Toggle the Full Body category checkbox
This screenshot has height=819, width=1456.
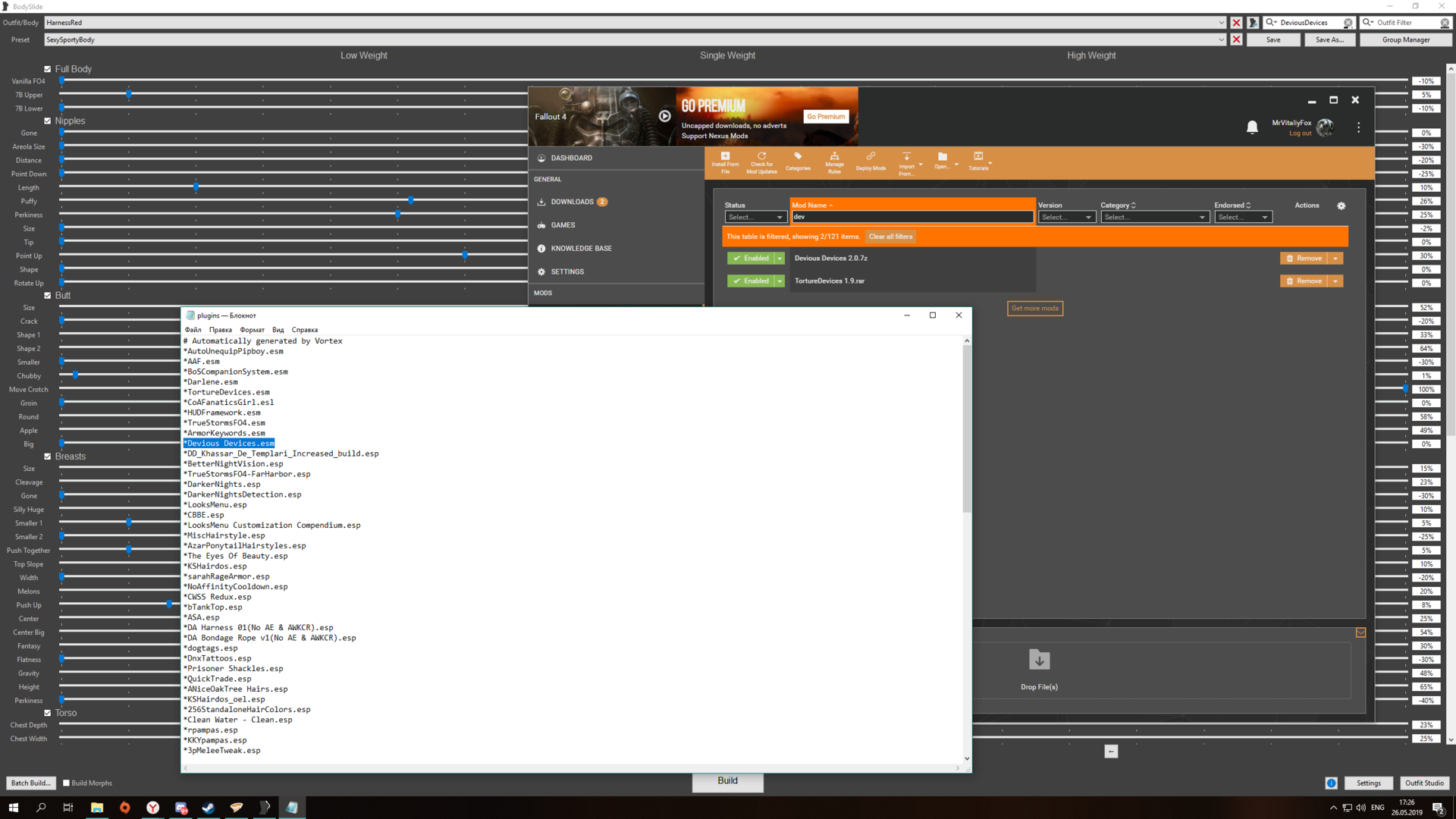48,69
